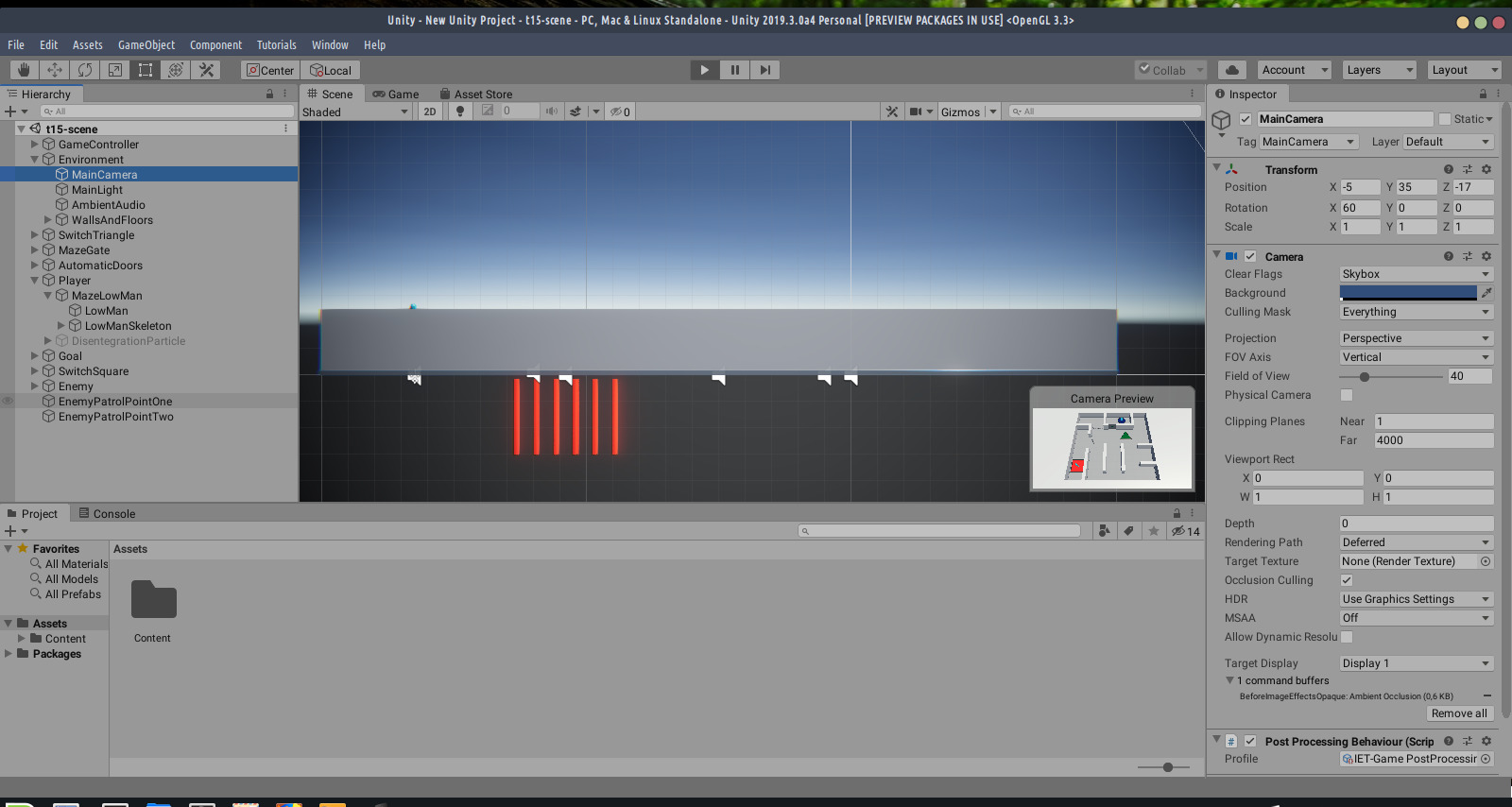Toggle pivot Center button
The width and height of the screenshot is (1512, 807).
tap(270, 70)
